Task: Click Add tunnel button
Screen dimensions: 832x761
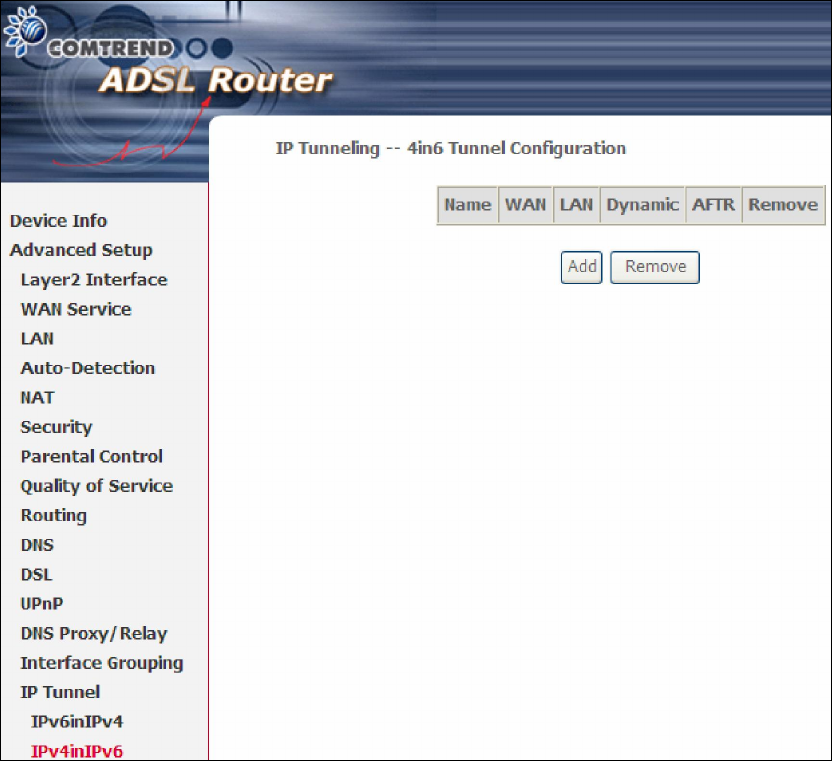Action: tap(582, 267)
